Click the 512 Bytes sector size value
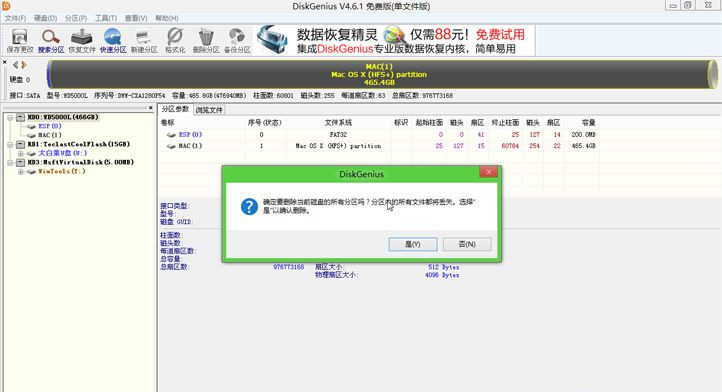This screenshot has height=392, width=722. click(x=443, y=267)
